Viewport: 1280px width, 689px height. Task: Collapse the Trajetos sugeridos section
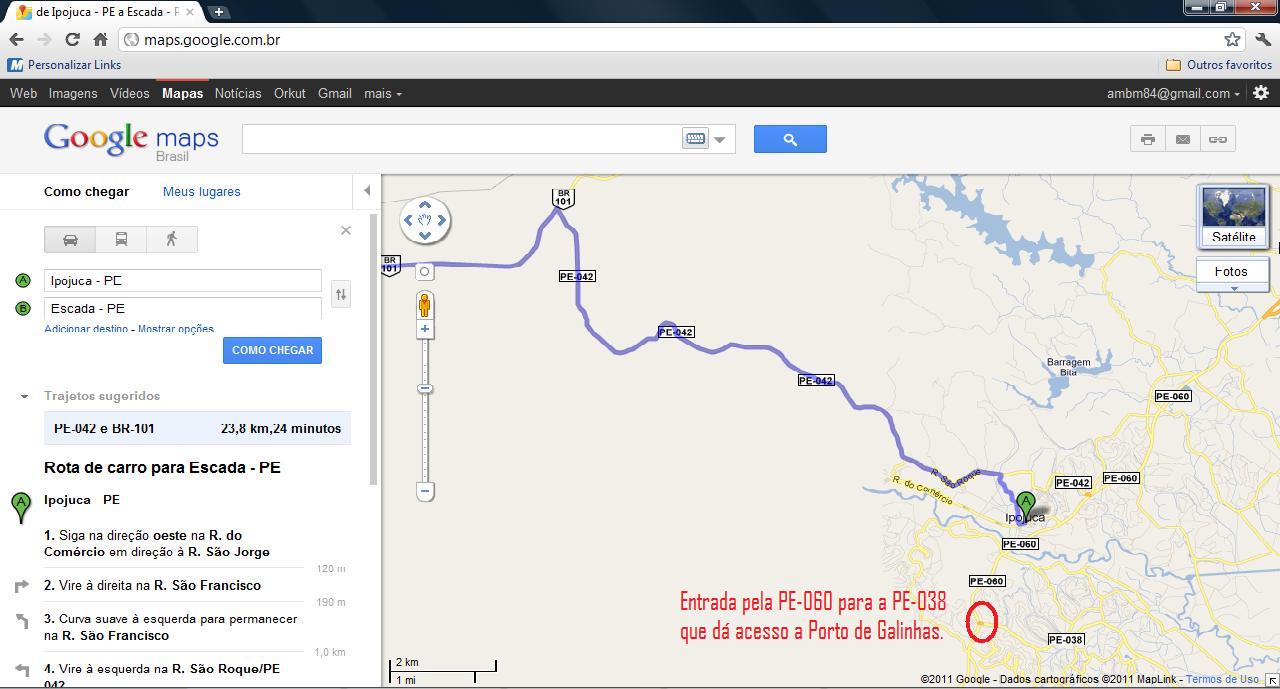pyautogui.click(x=24, y=396)
